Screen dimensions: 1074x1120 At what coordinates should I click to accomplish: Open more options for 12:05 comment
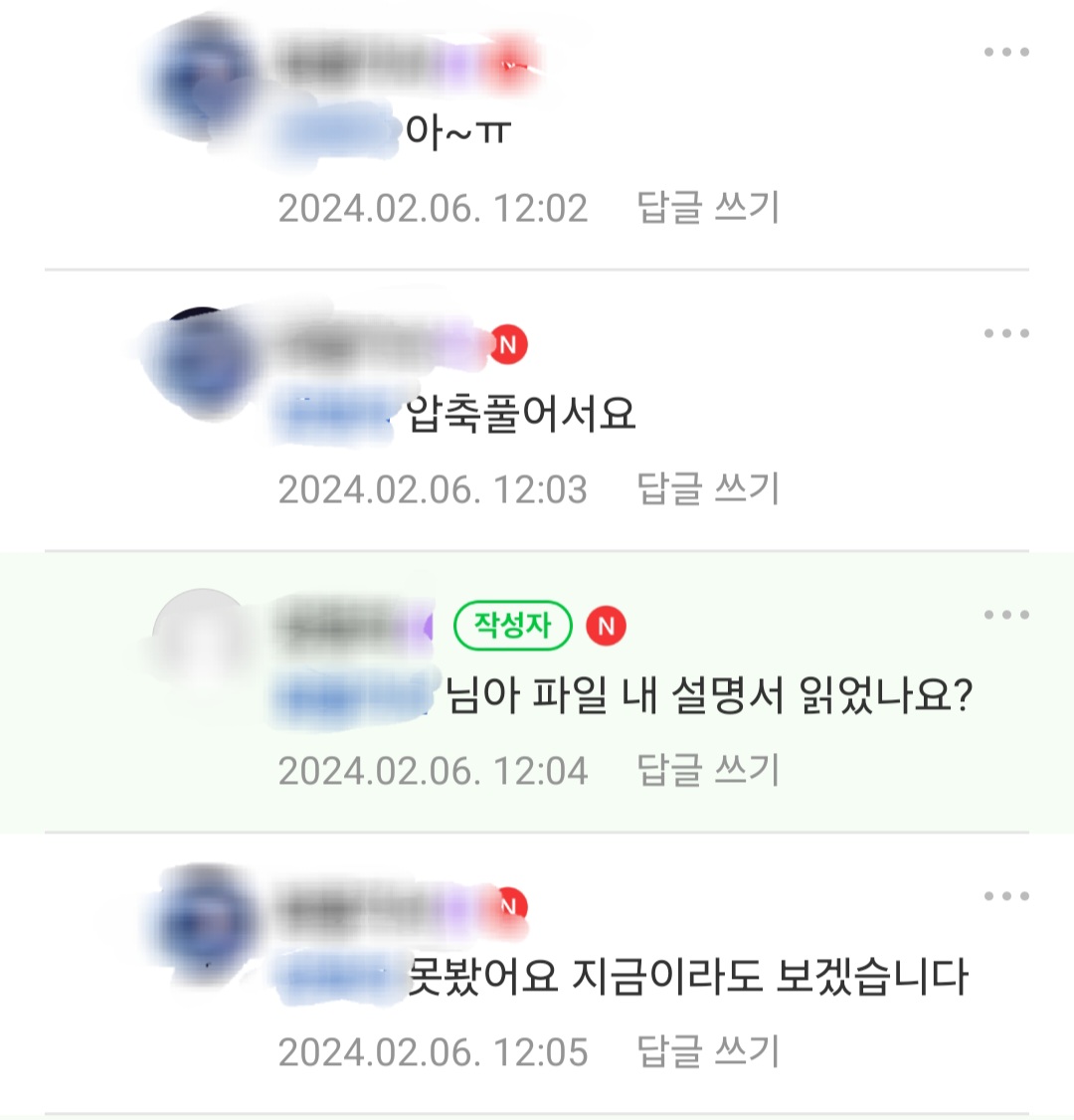point(1006,896)
